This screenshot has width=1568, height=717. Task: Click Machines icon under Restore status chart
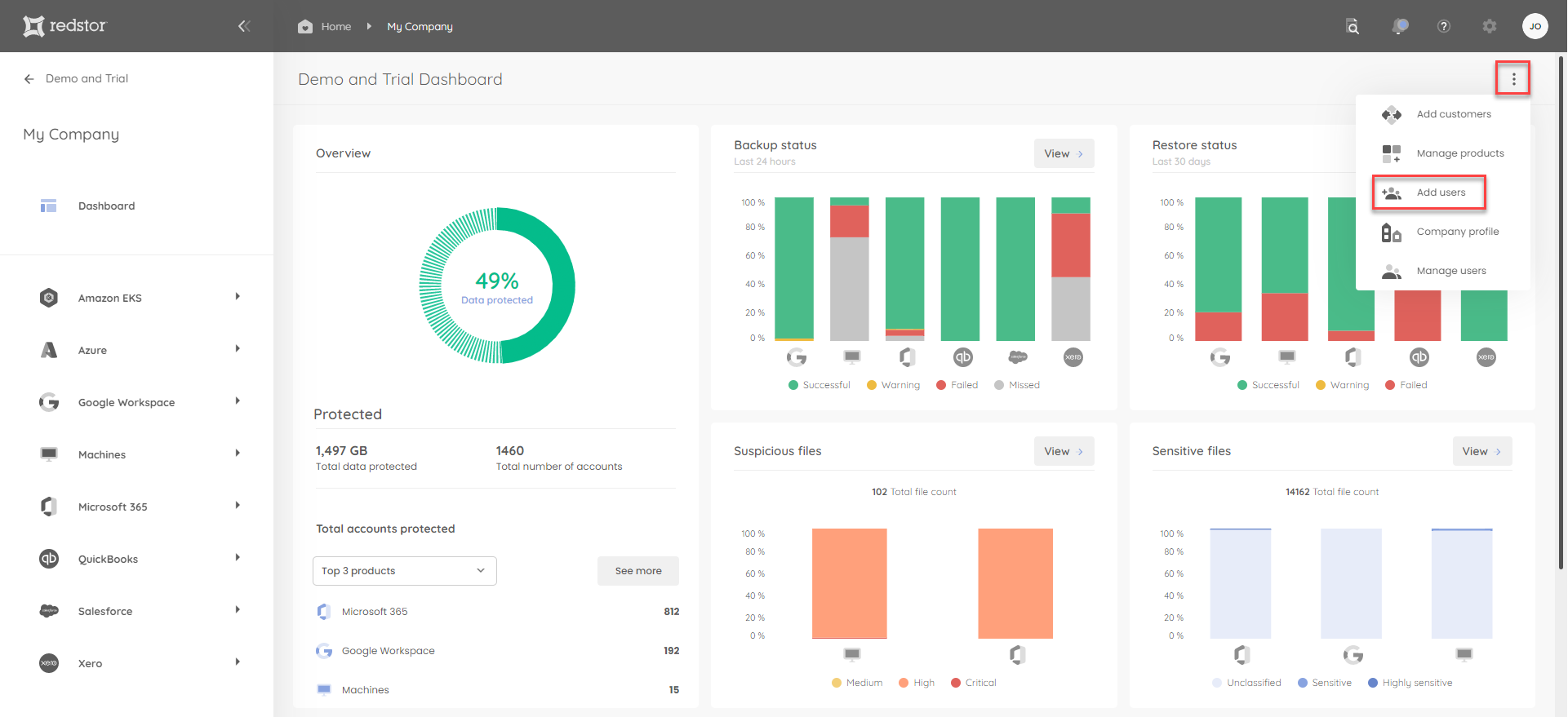[1287, 357]
